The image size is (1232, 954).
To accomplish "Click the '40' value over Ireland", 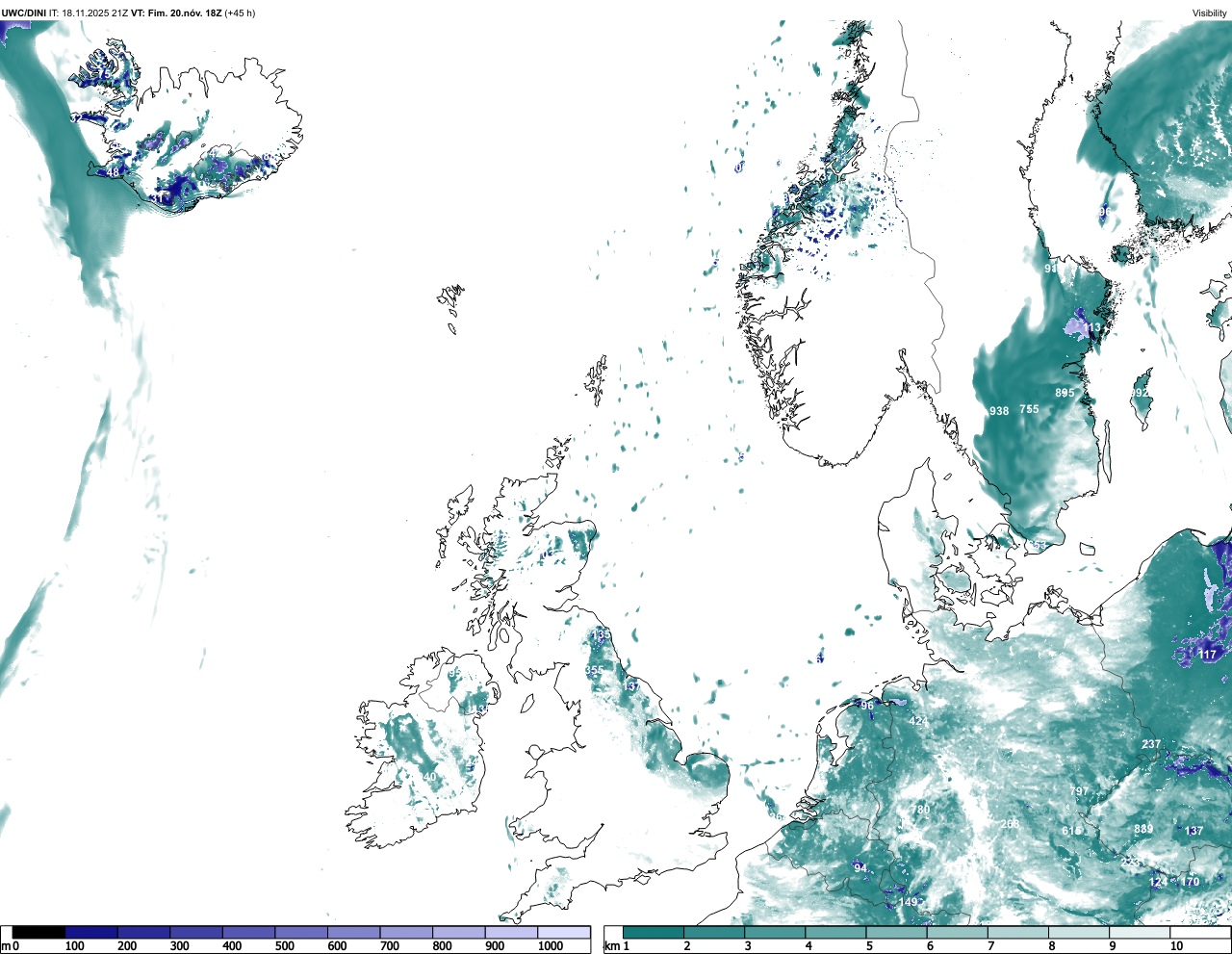I will pyautogui.click(x=429, y=777).
